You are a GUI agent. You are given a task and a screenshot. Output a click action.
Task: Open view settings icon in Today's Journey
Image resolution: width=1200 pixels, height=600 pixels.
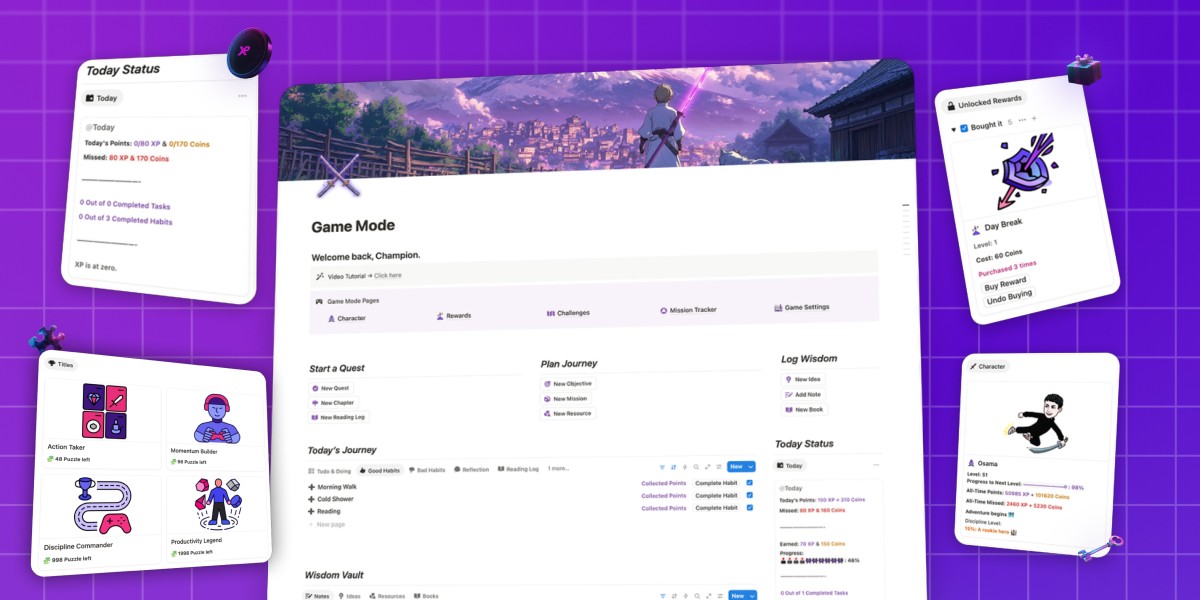(x=719, y=467)
